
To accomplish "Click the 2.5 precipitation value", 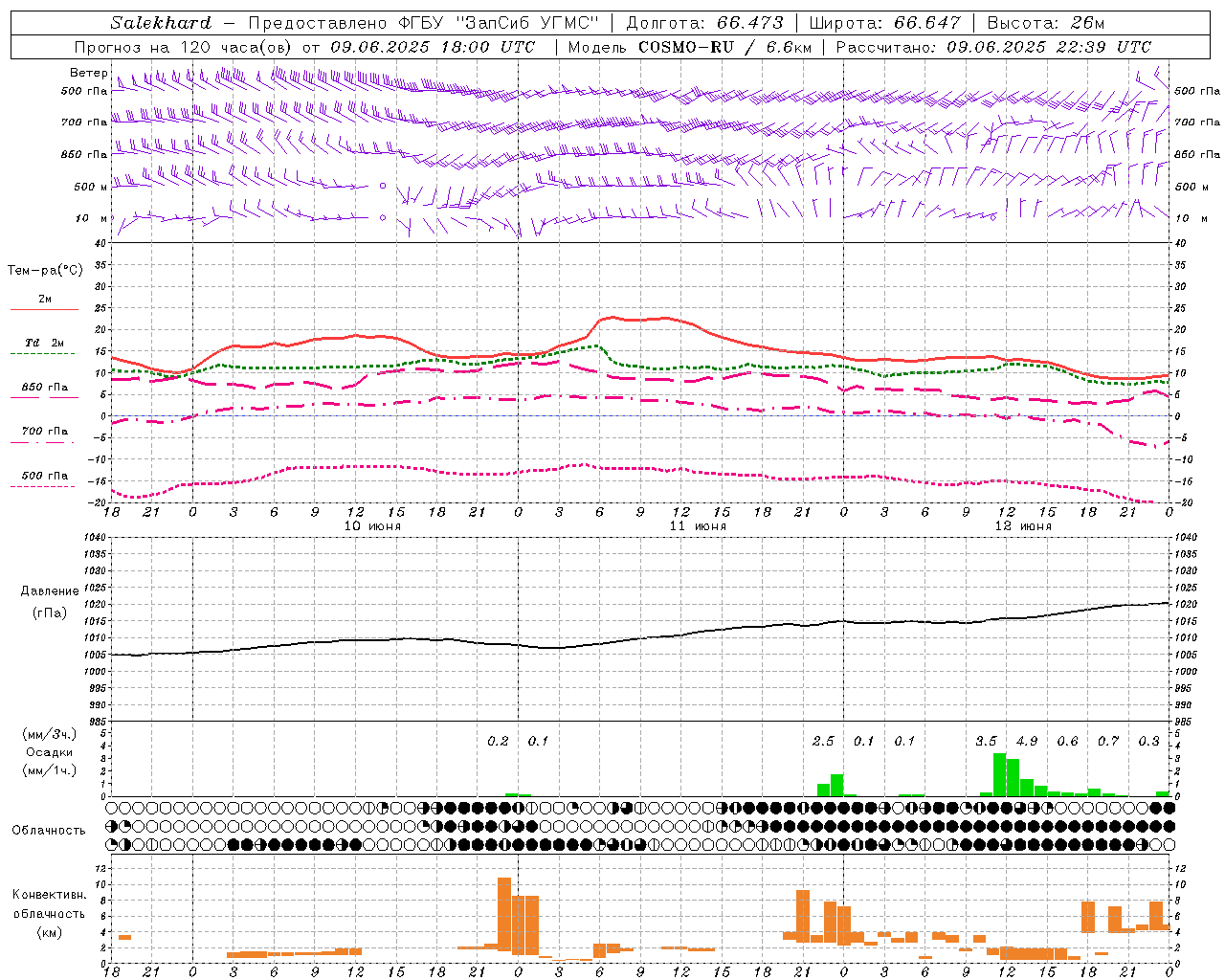I will [823, 741].
